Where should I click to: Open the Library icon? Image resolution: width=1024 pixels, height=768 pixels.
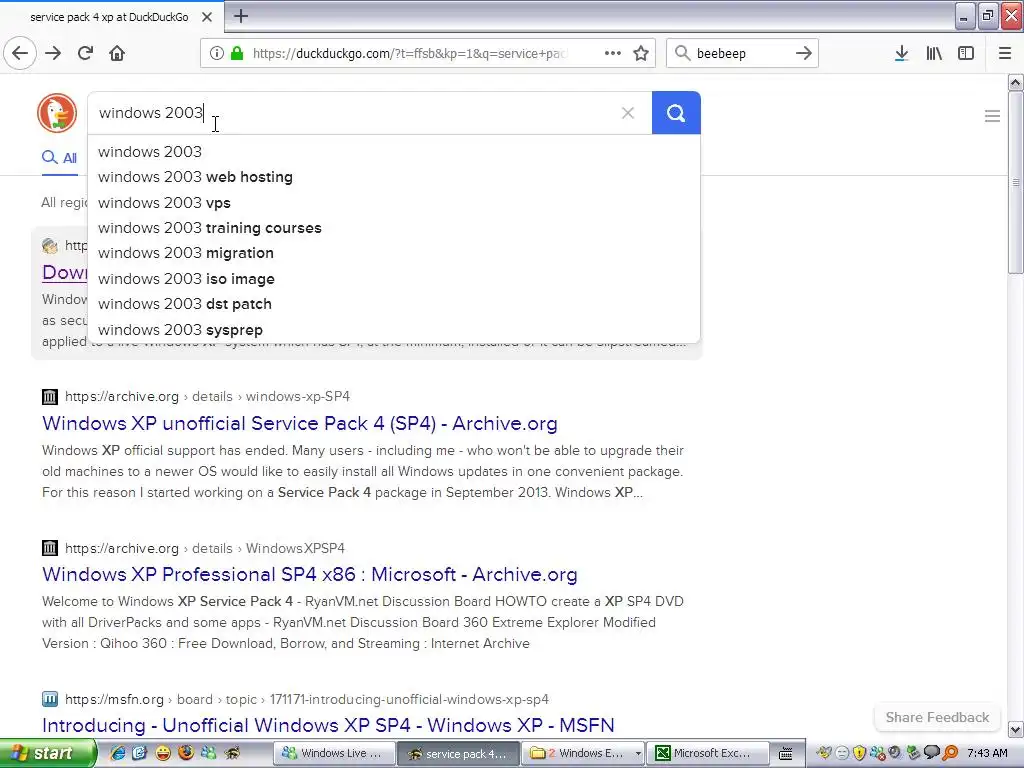tap(934, 54)
